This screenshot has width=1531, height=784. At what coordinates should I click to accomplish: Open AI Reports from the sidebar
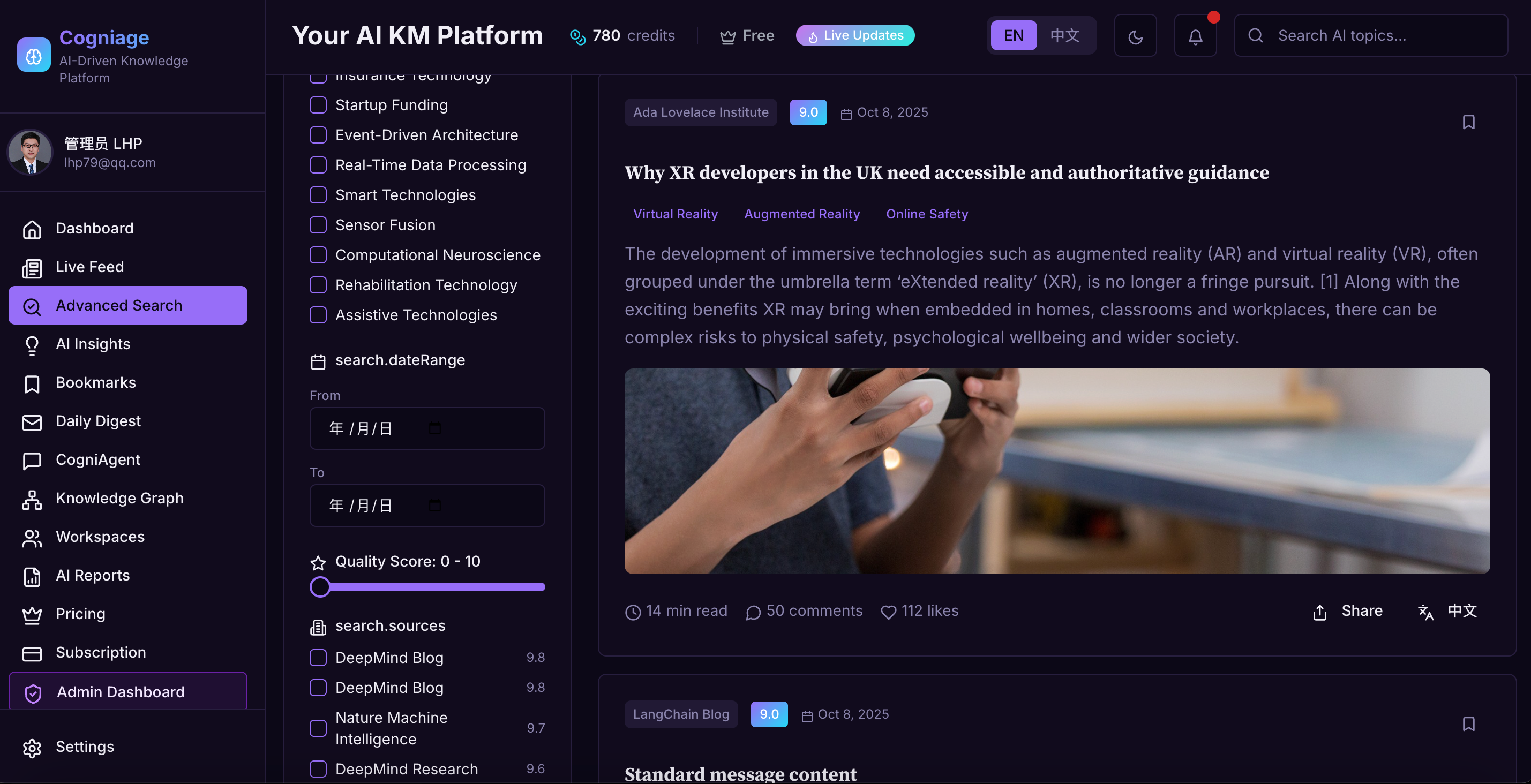[128, 576]
